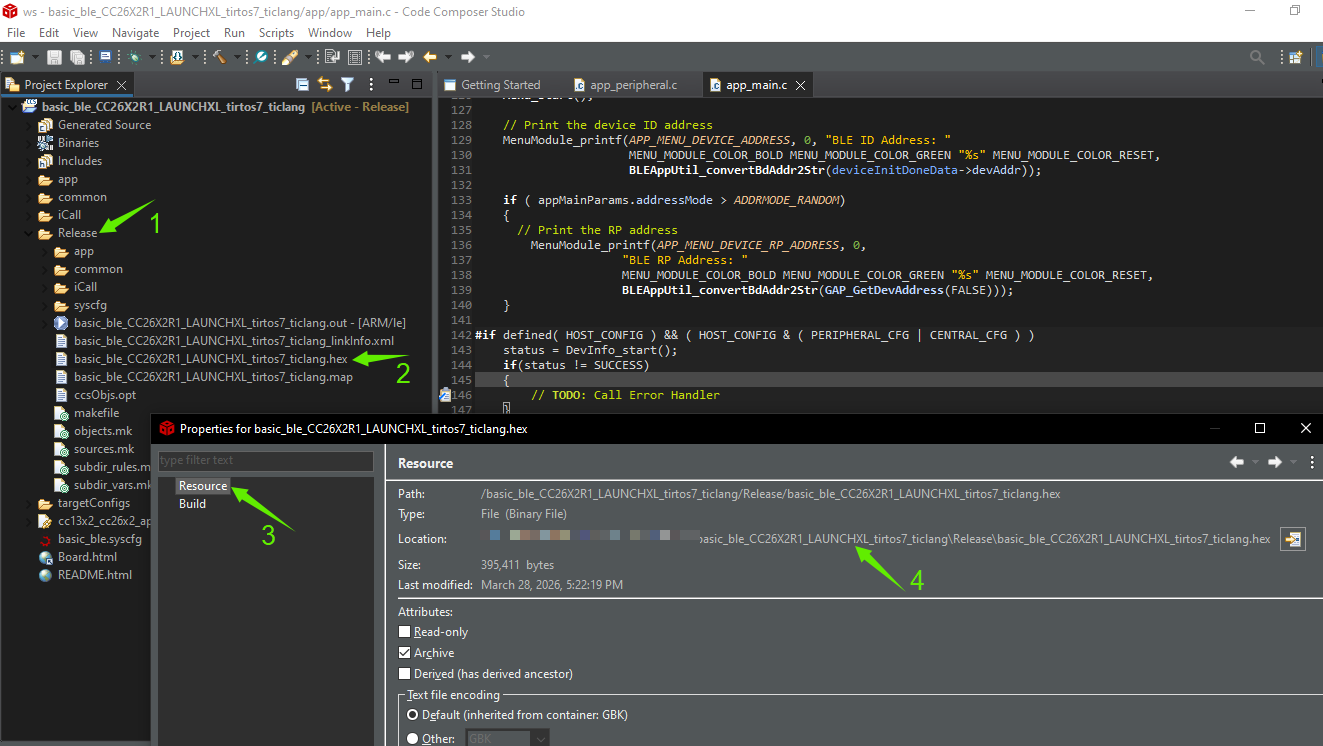This screenshot has height=746, width=1323.
Task: Build project with the hammer icon
Action: (x=219, y=57)
